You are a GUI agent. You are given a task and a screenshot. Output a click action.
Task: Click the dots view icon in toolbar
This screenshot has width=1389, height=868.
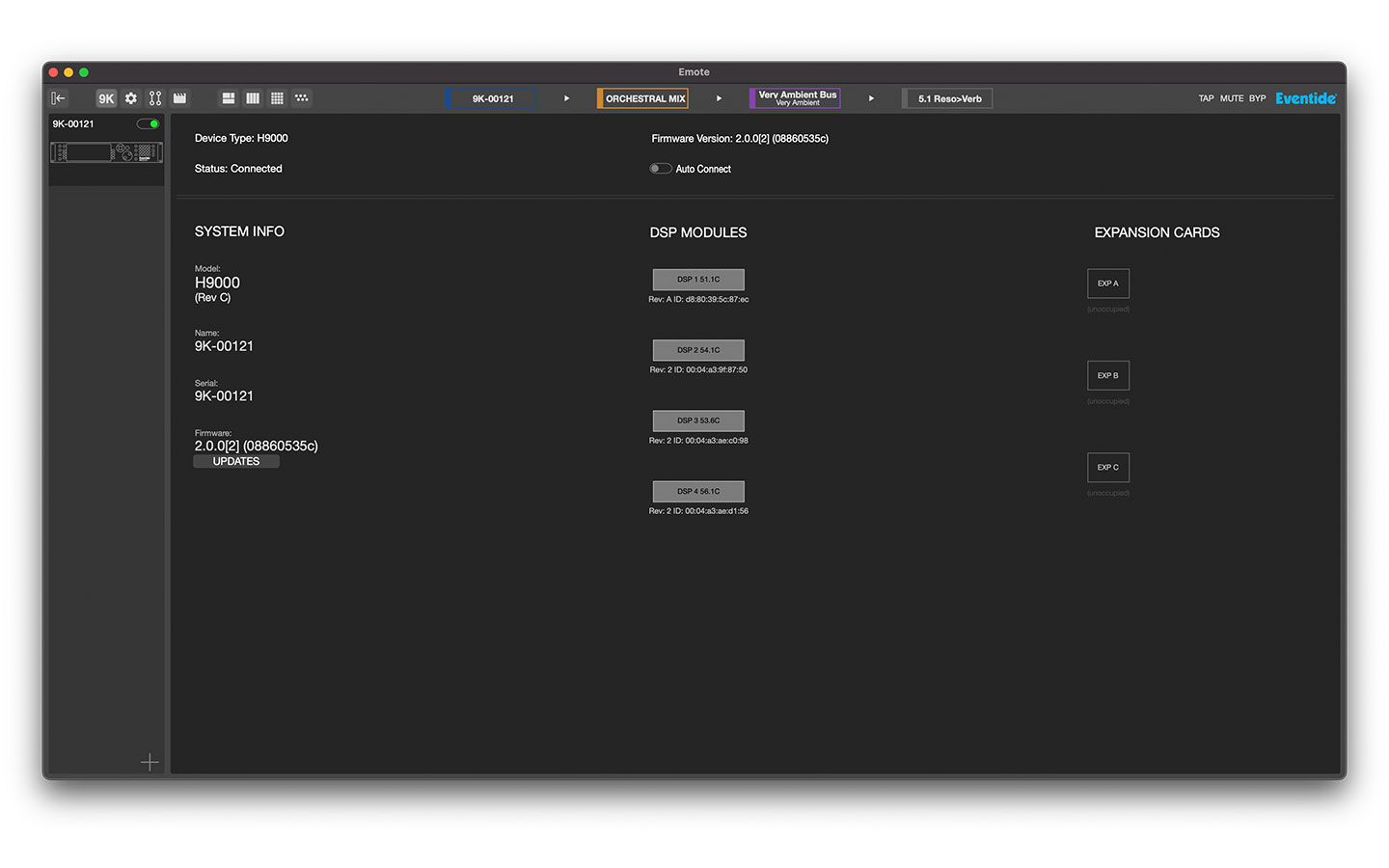[x=302, y=98]
